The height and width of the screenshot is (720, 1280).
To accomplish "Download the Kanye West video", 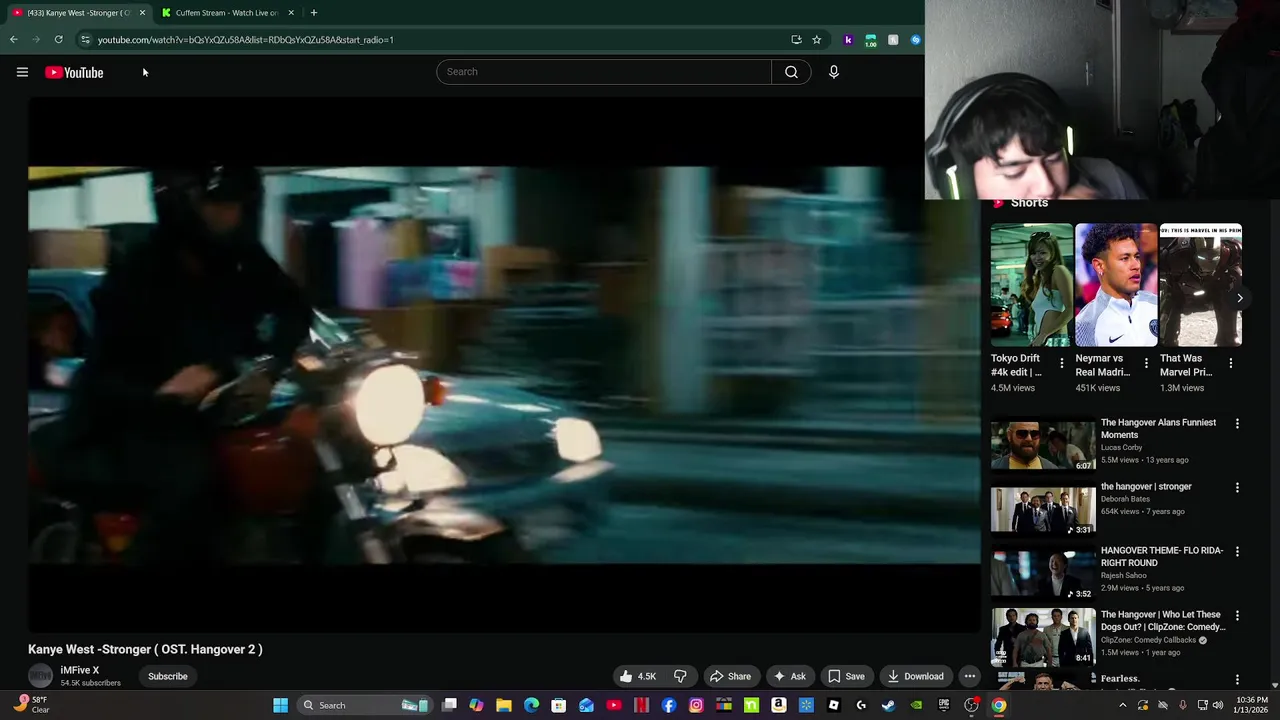I will pyautogui.click(x=915, y=676).
